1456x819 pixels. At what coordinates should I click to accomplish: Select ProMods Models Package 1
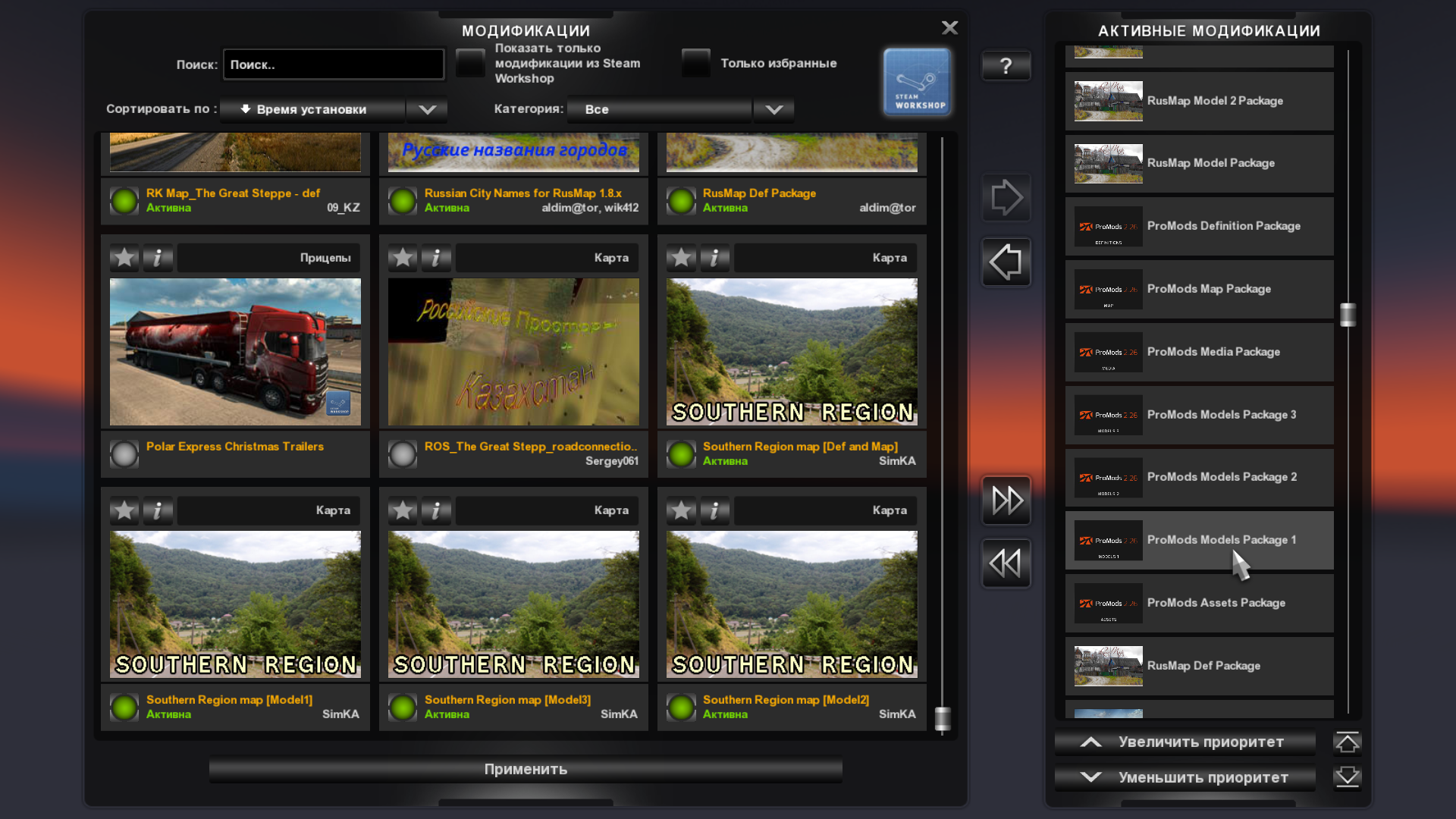1200,541
